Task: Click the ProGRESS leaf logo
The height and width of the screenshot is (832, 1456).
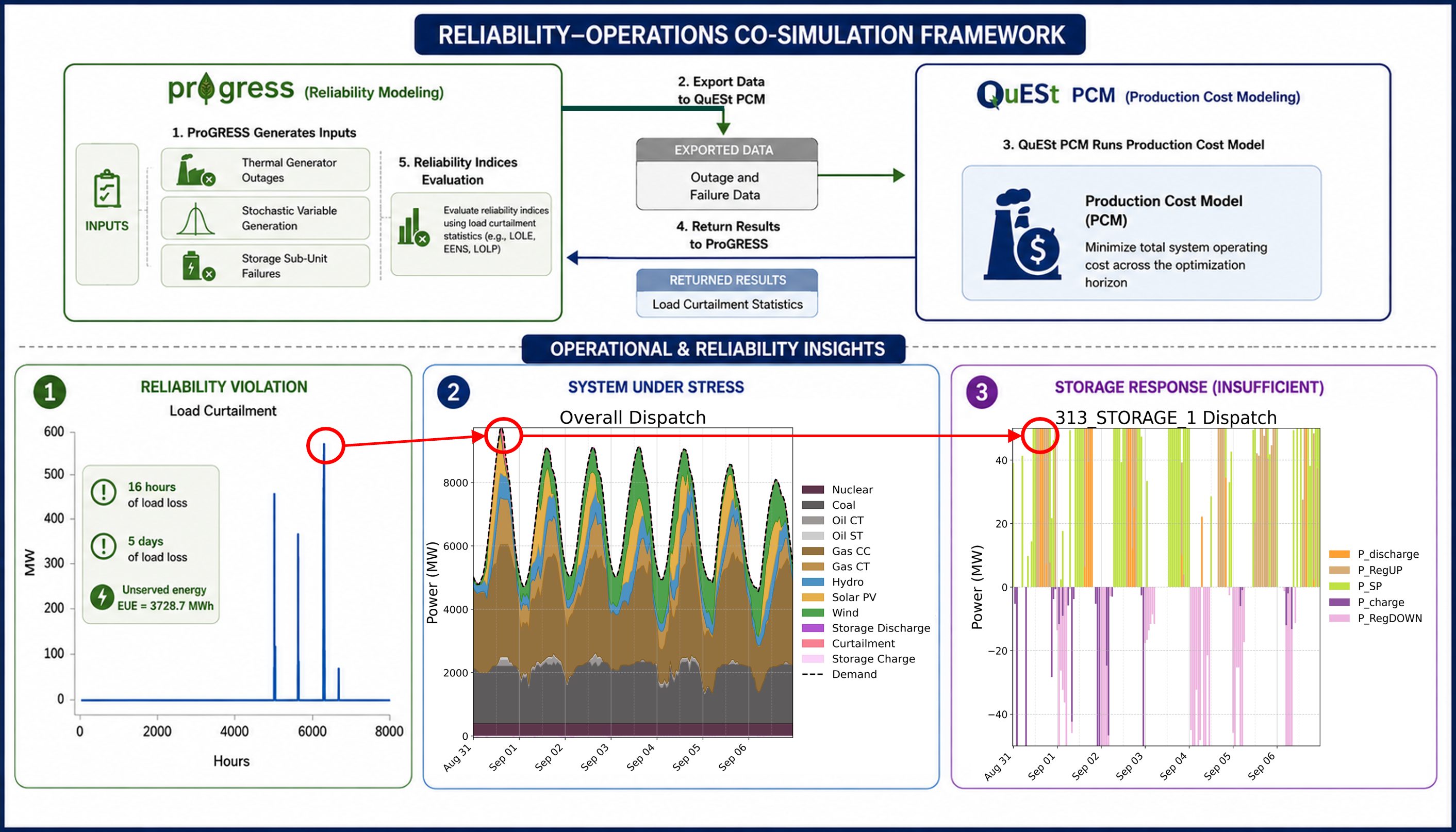Action: coord(207,89)
